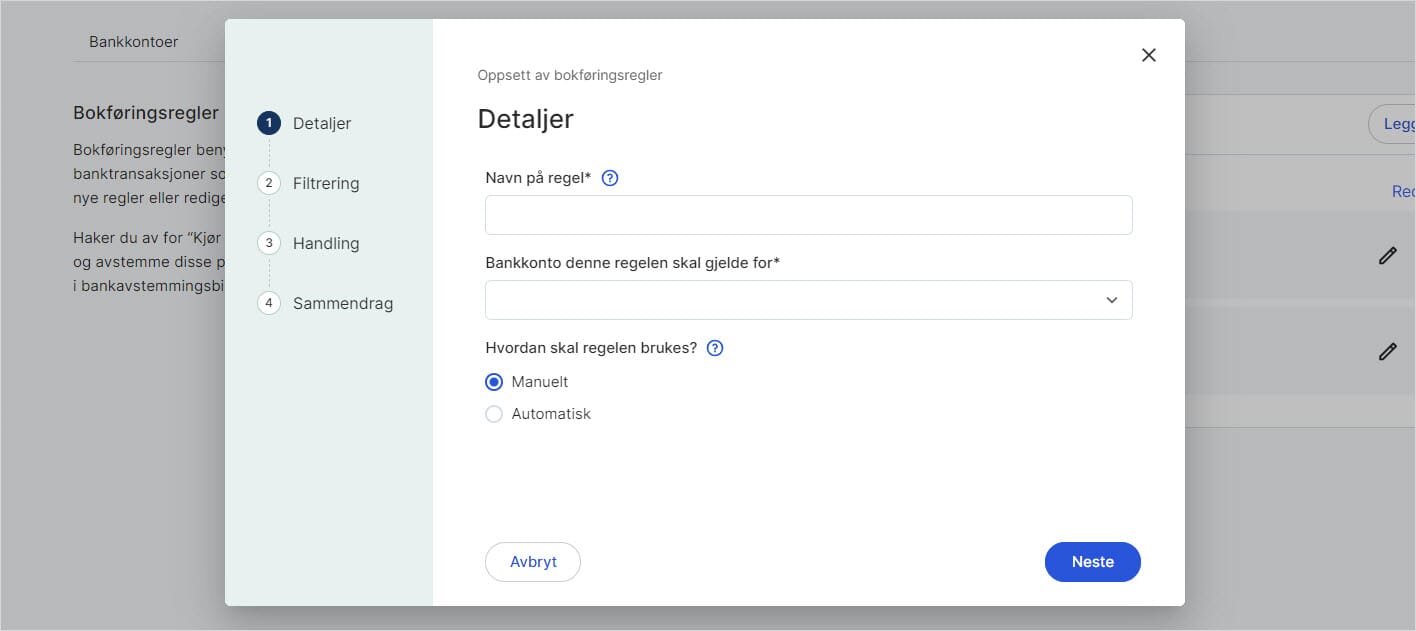The height and width of the screenshot is (631, 1416).
Task: Click the Handling step label
Action: (326, 243)
